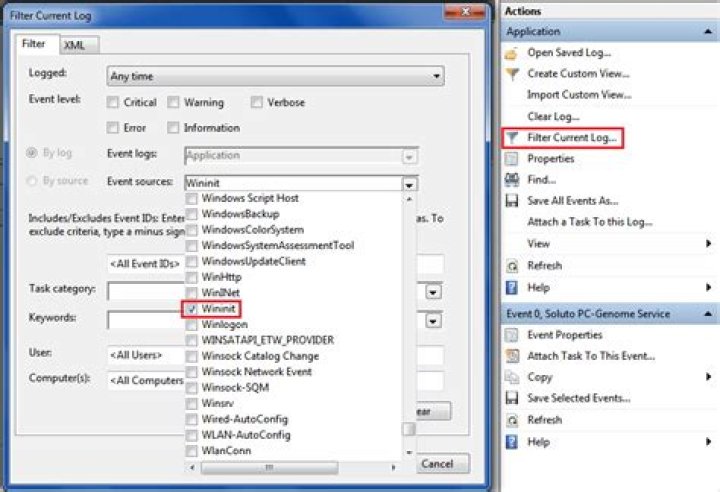The height and width of the screenshot is (492, 720).
Task: Check the Critical event level box
Action: pyautogui.click(x=112, y=102)
